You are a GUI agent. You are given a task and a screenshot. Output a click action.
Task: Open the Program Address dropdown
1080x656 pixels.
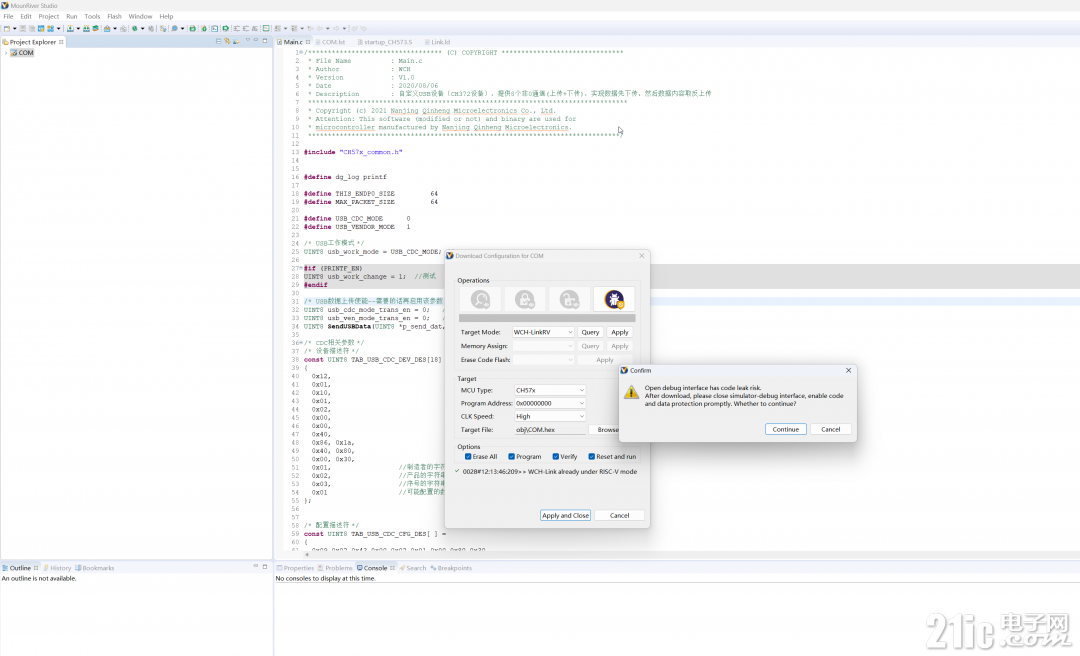550,403
